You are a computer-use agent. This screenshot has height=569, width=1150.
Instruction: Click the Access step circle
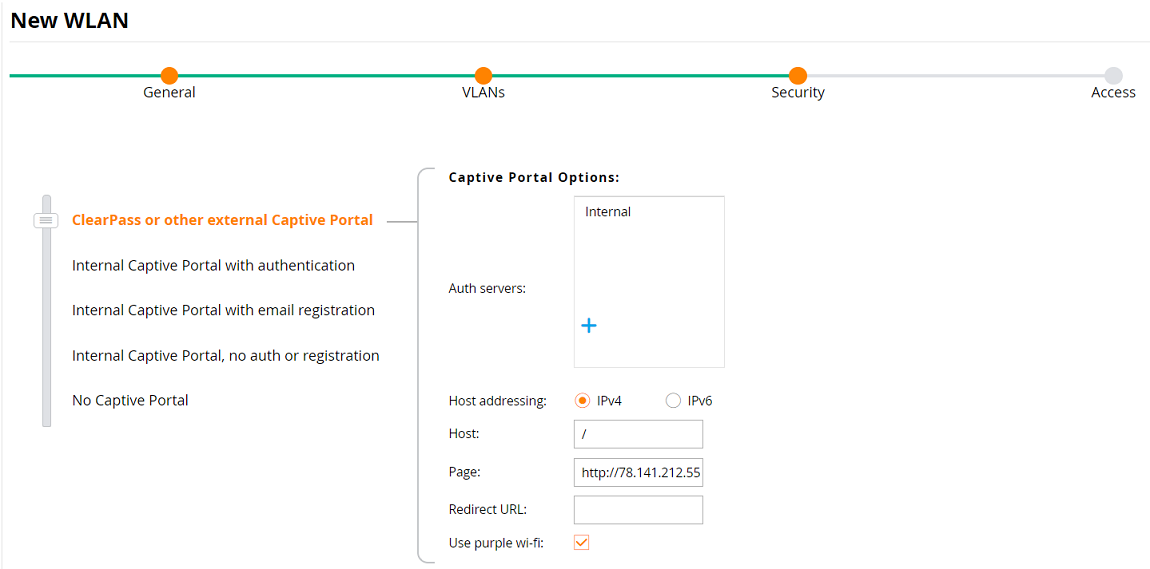pyautogui.click(x=1113, y=76)
